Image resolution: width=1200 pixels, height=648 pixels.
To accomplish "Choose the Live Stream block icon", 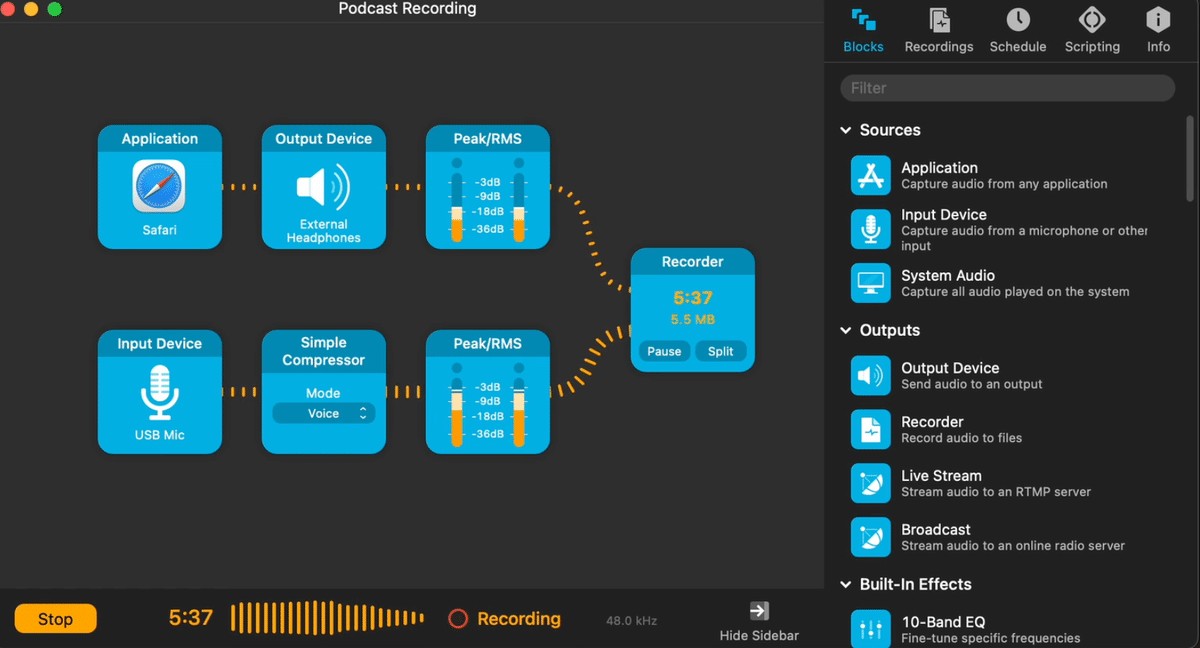I will (x=870, y=483).
